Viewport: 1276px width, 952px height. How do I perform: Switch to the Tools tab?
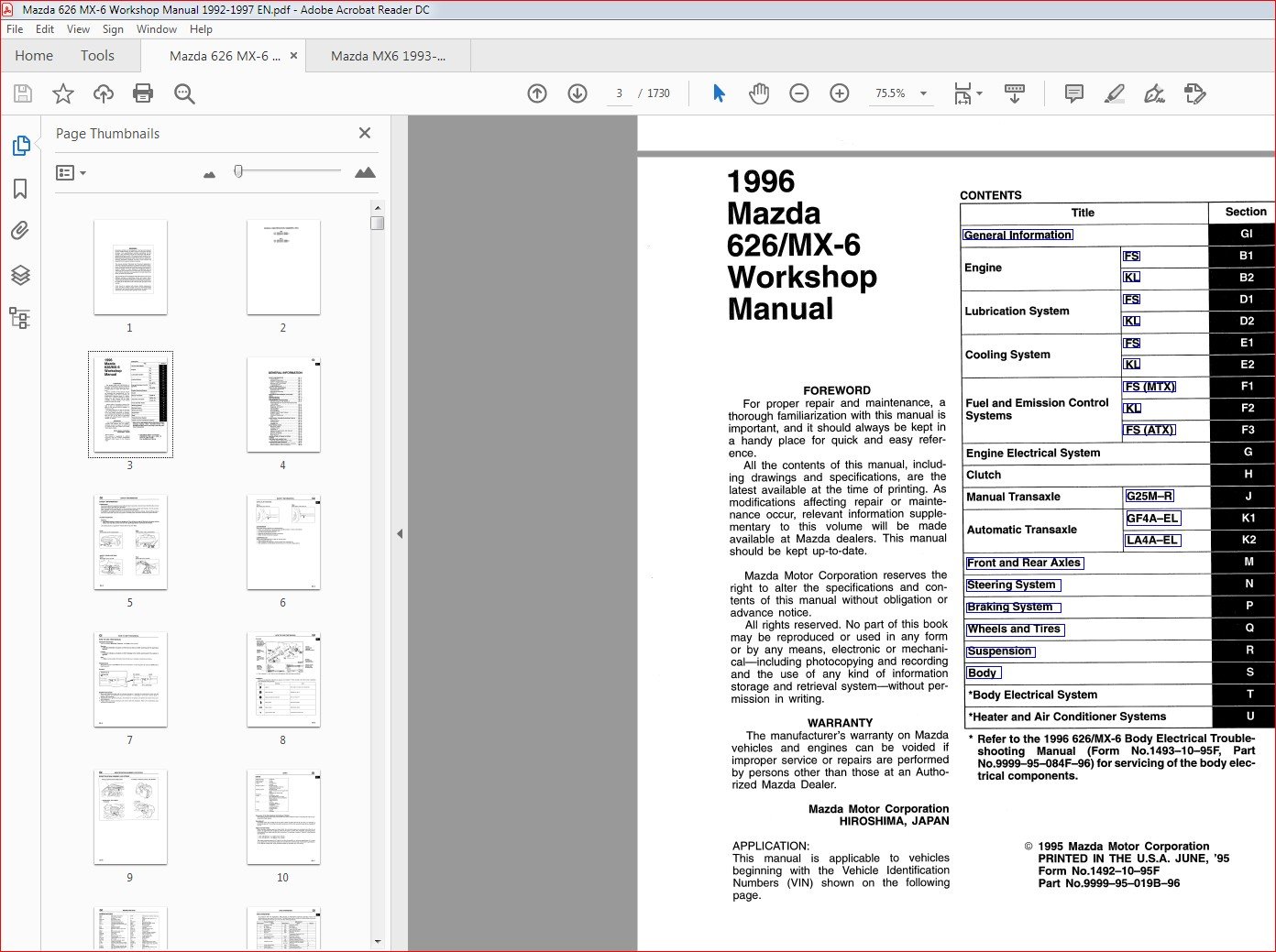click(97, 55)
